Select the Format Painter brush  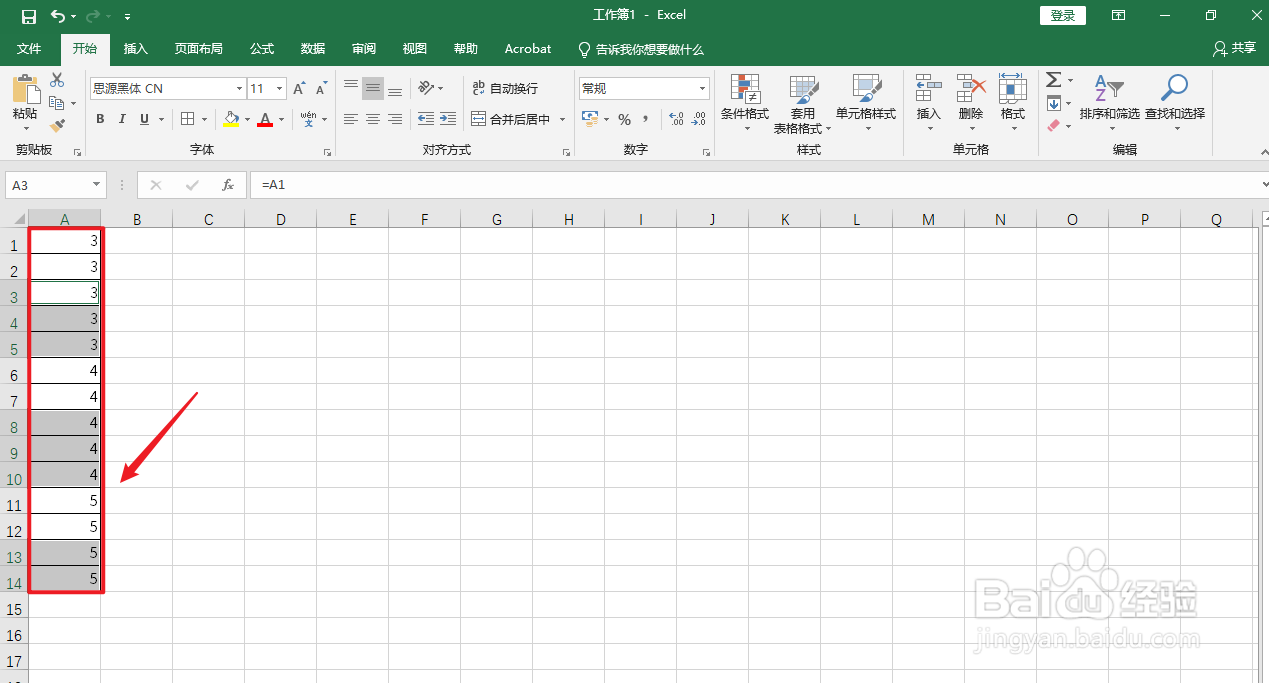coord(57,126)
